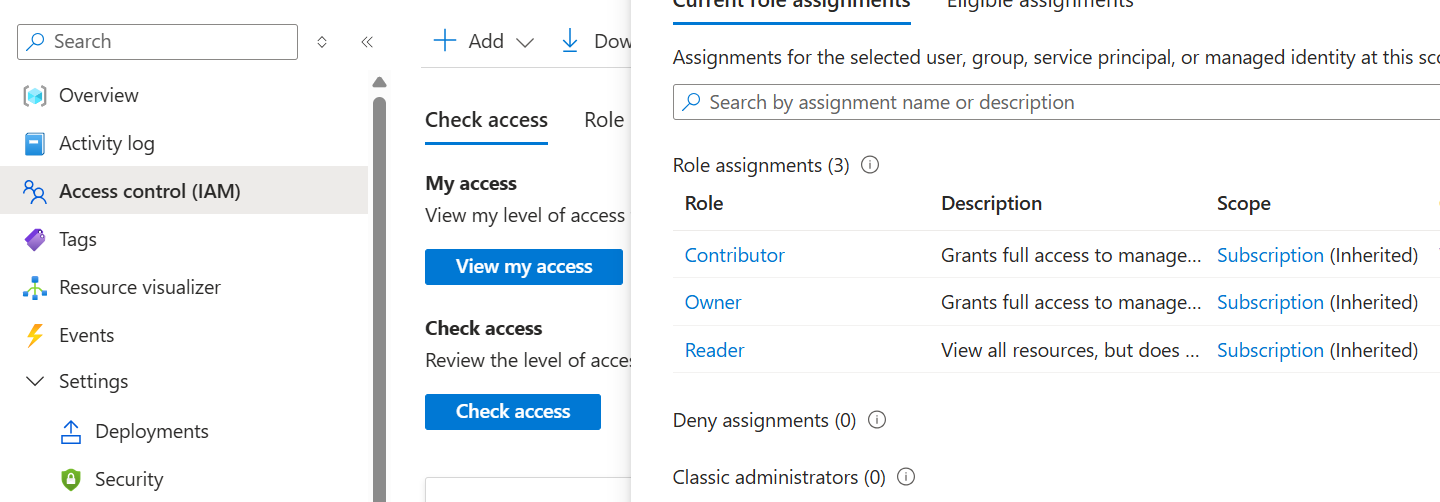Image resolution: width=1440 pixels, height=502 pixels.
Task: Show info for Role assignments count
Action: (x=870, y=165)
